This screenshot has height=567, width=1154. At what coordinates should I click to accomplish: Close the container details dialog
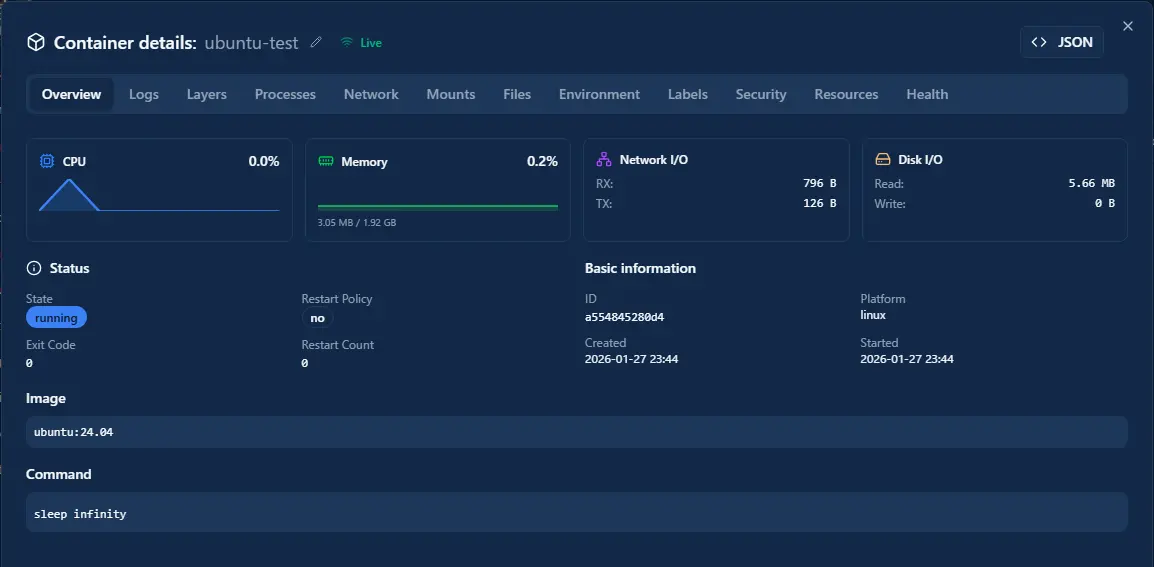click(1128, 26)
